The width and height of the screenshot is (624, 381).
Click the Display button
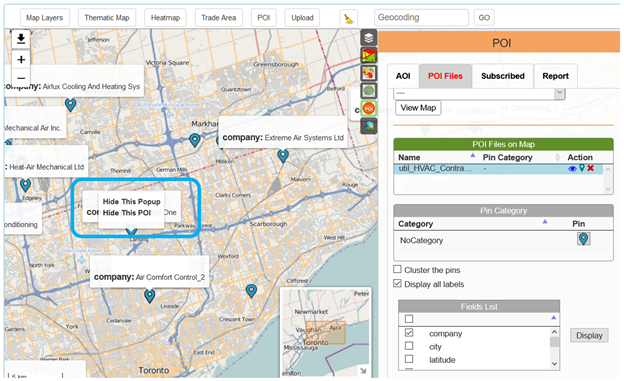pos(589,336)
